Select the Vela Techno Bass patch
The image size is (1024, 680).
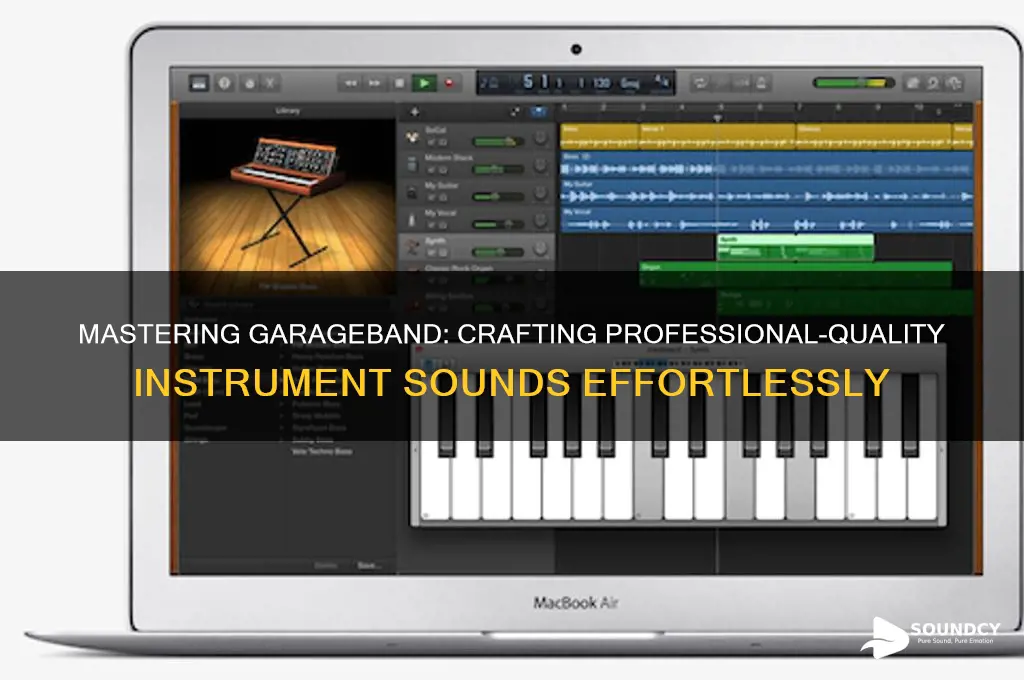[322, 451]
